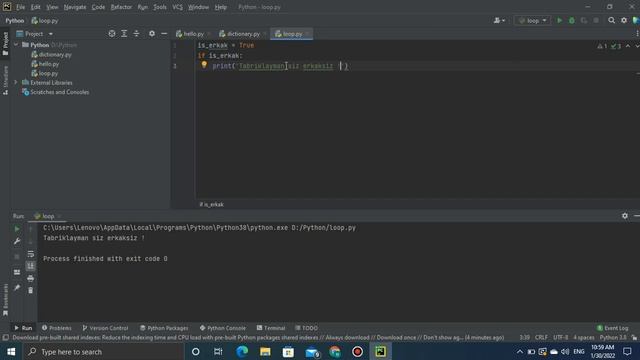
Task: Click the yellow intention lightbulb
Action: (x=204, y=65)
